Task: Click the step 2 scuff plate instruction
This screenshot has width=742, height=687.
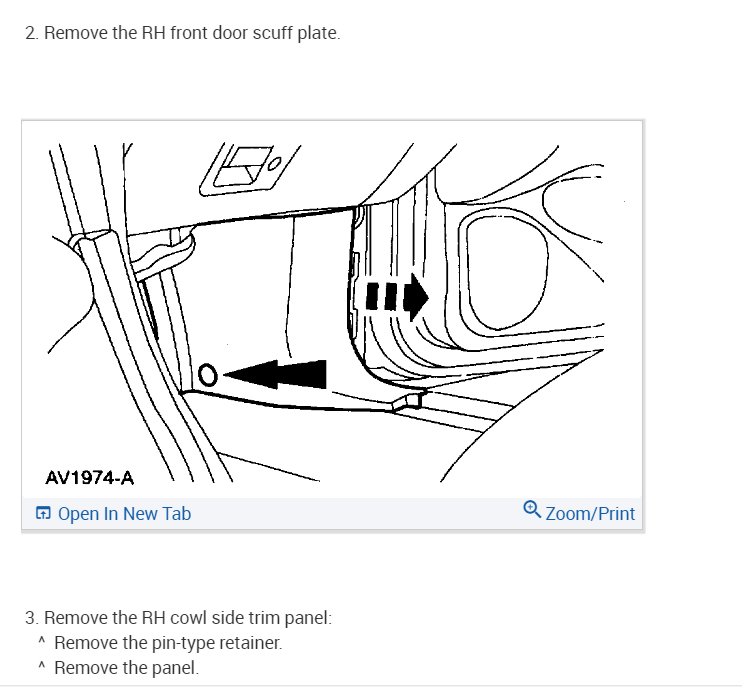Action: 183,33
